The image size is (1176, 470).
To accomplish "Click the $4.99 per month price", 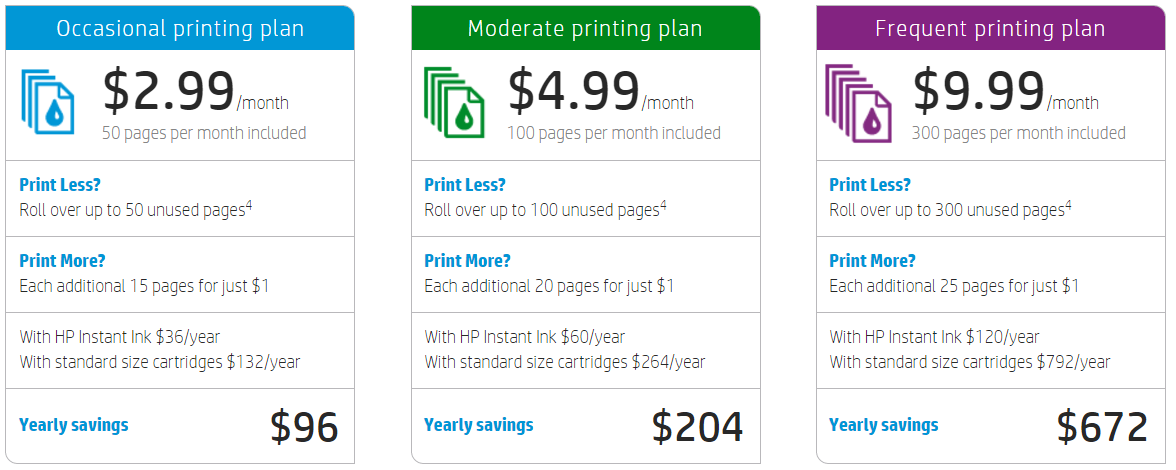I will (573, 91).
